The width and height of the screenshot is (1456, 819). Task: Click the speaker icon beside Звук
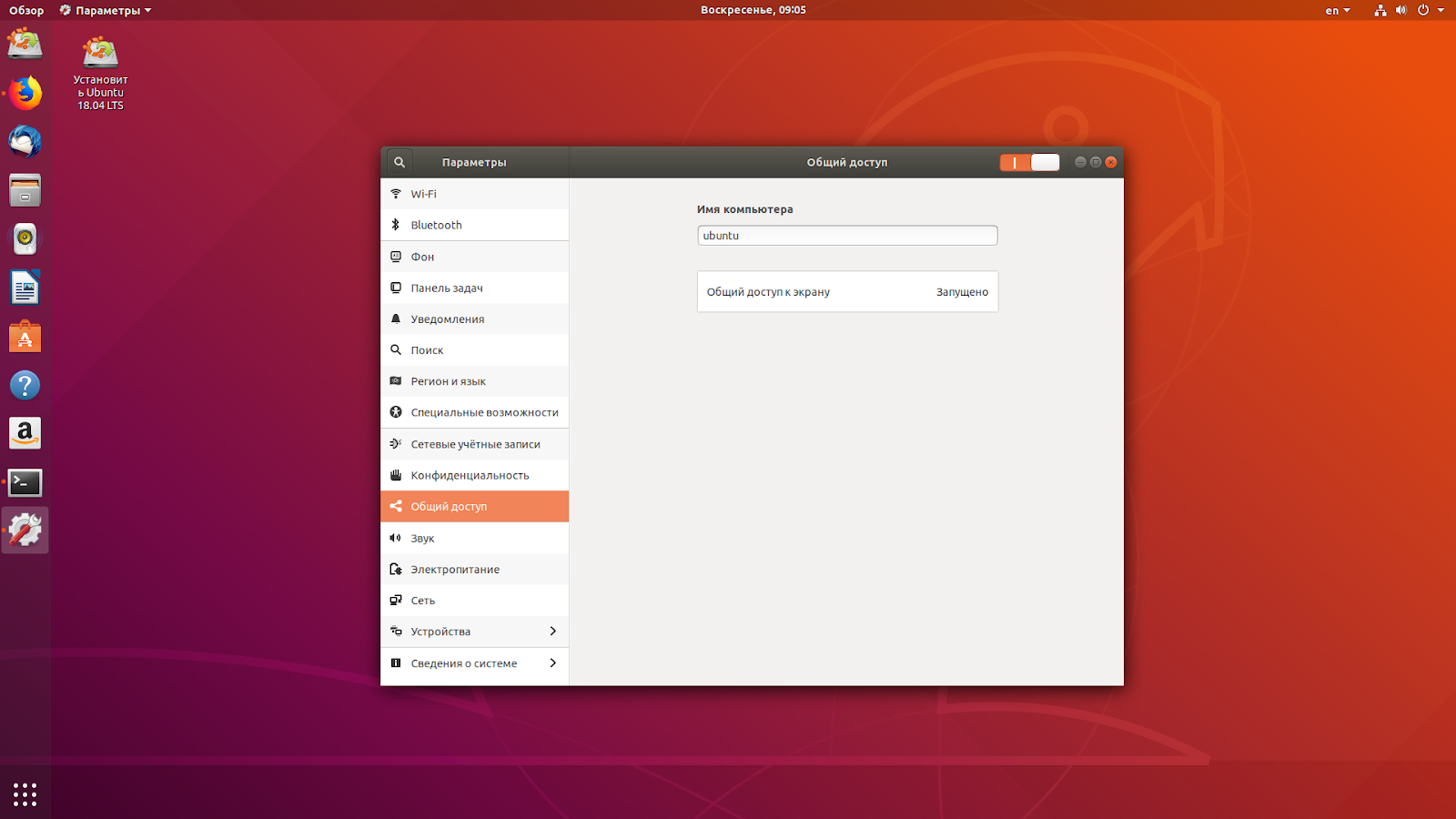(x=396, y=538)
